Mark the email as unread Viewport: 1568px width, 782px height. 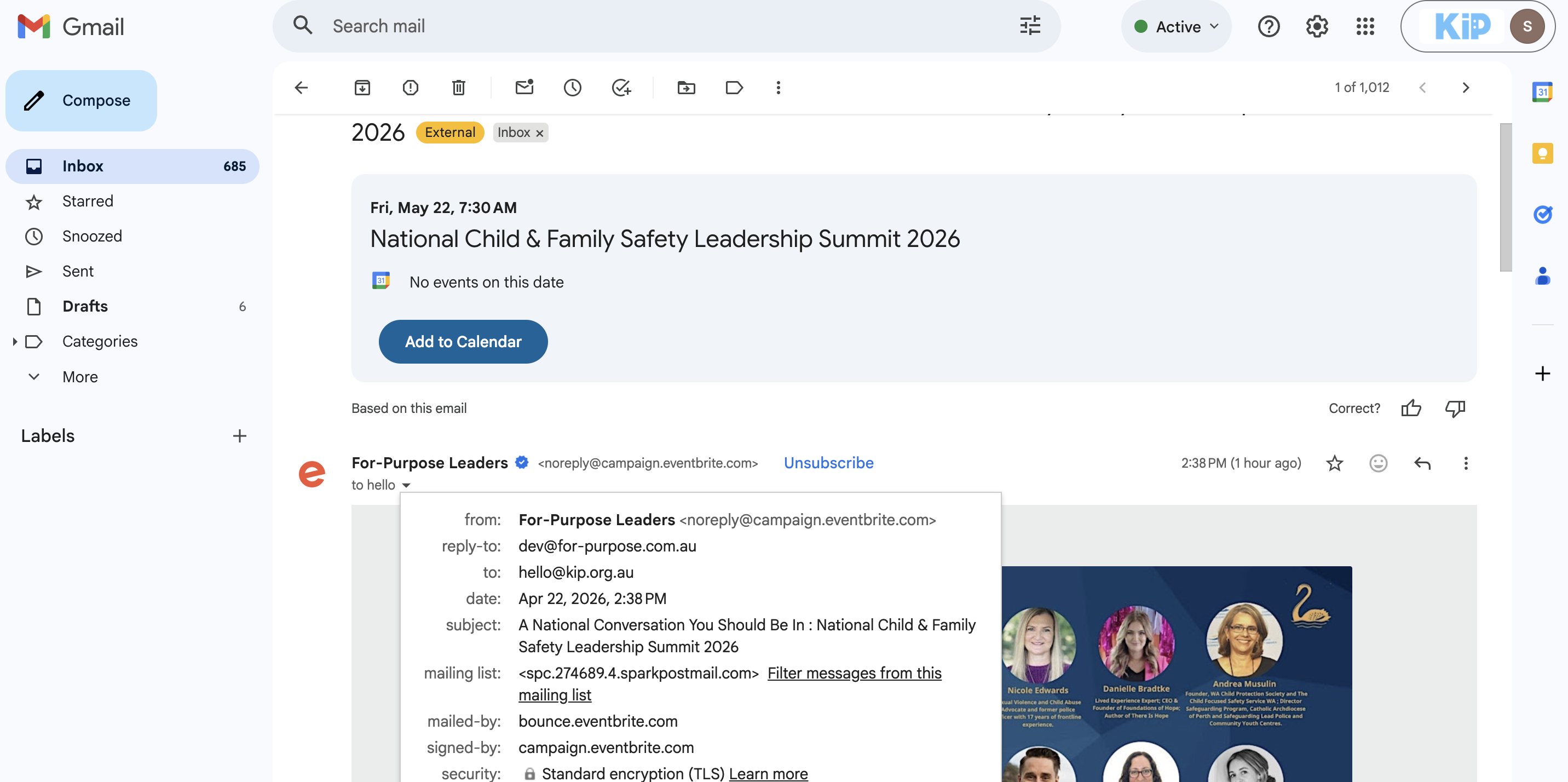pos(524,88)
